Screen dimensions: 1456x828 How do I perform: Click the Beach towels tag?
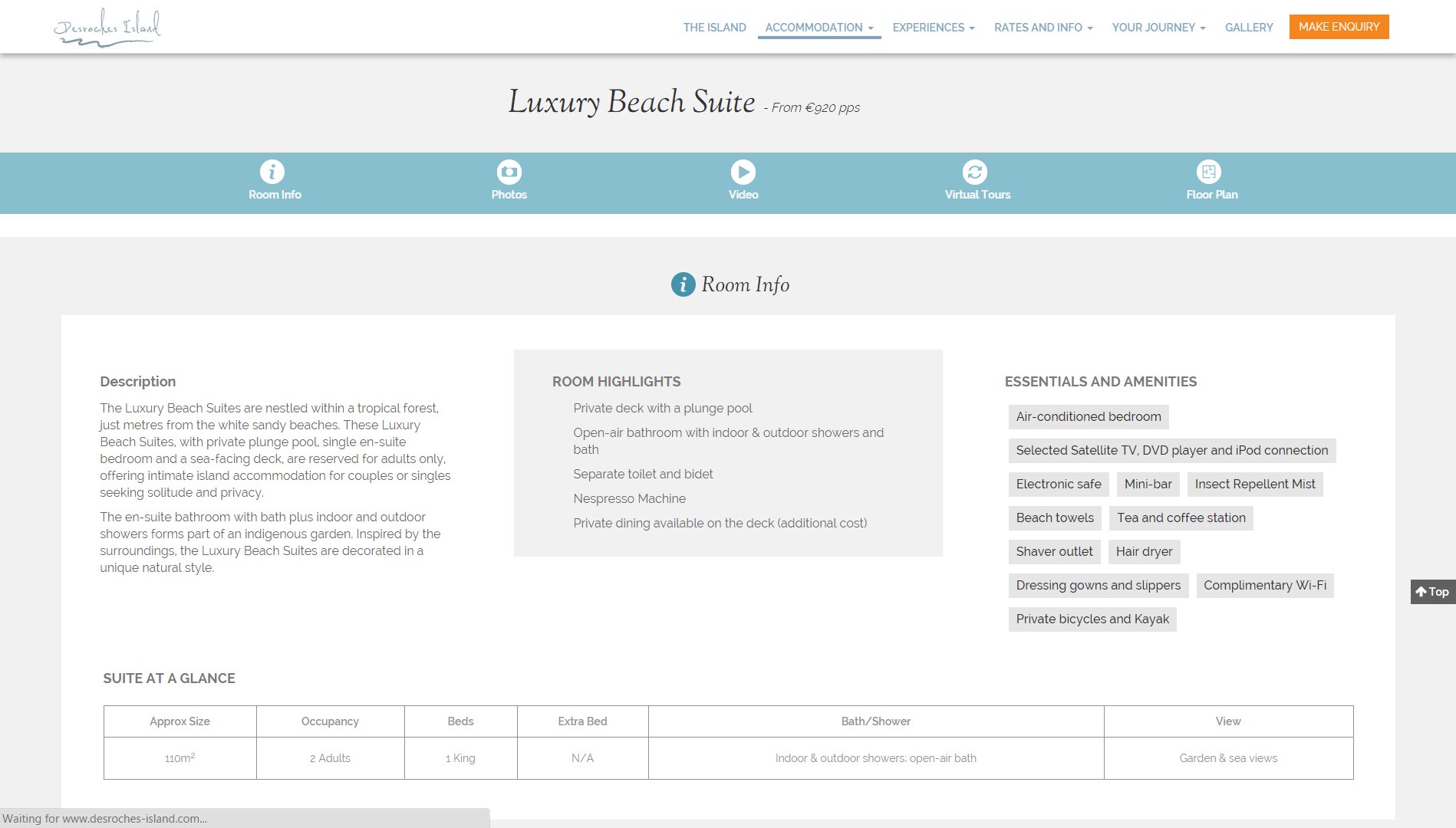pos(1056,518)
